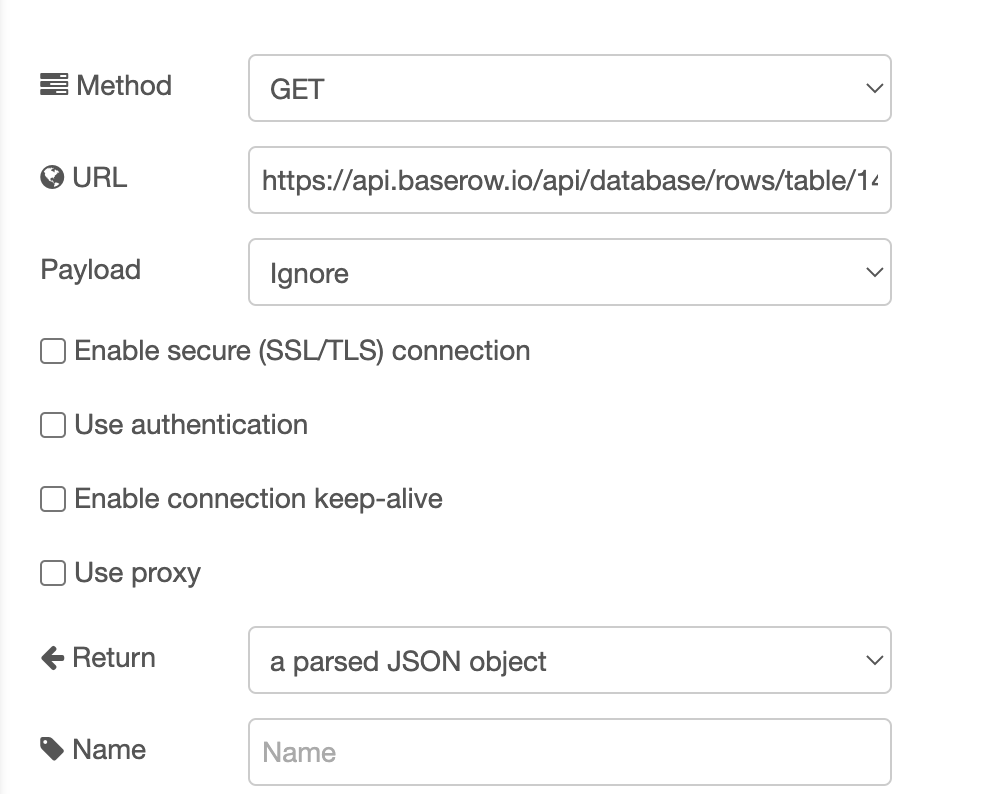Click the Method dropdown chevron
Image resolution: width=984 pixels, height=794 pixels.
click(874, 88)
